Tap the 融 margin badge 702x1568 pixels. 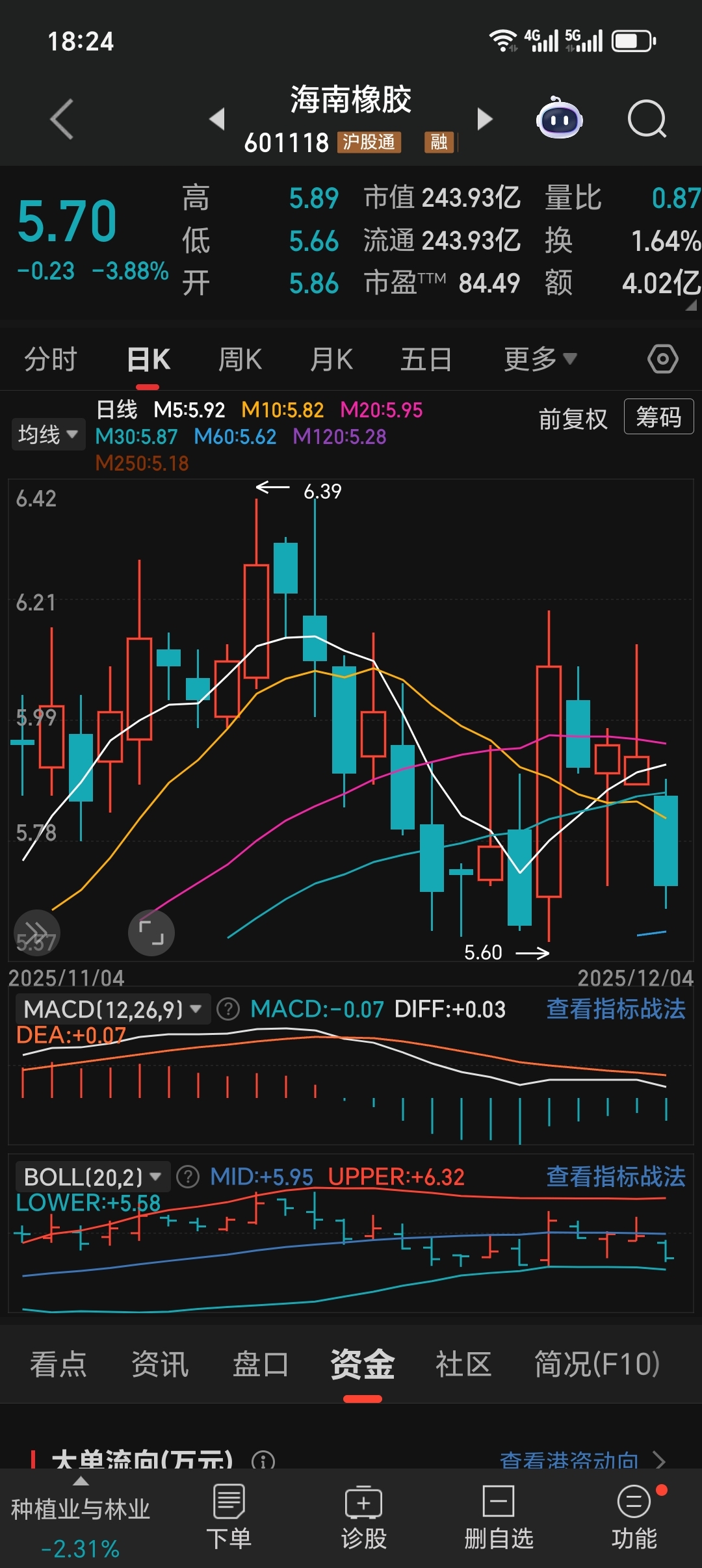(439, 142)
